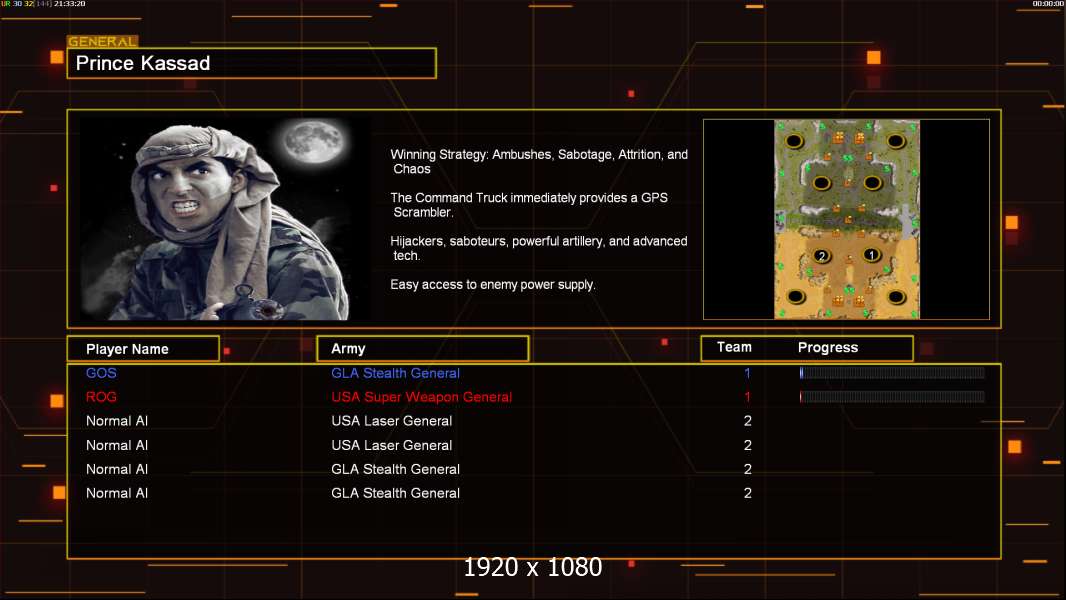Click the red player name ROG
The image size is (1066, 600).
101,397
